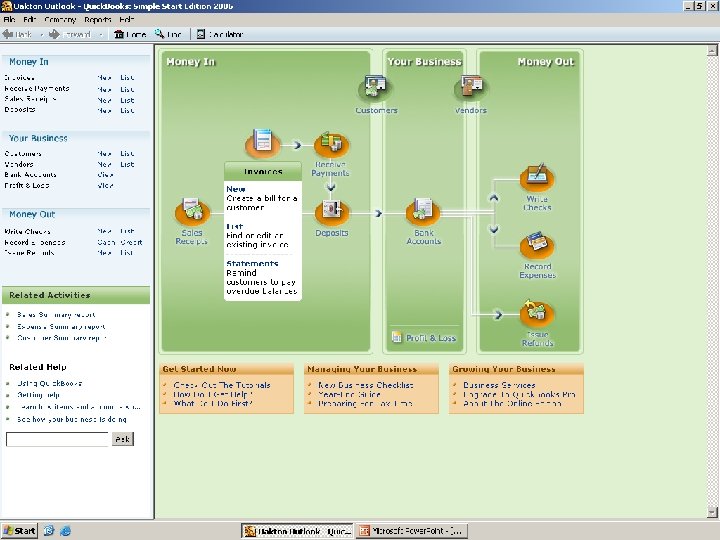Go to Home in the toolbar

(130, 34)
